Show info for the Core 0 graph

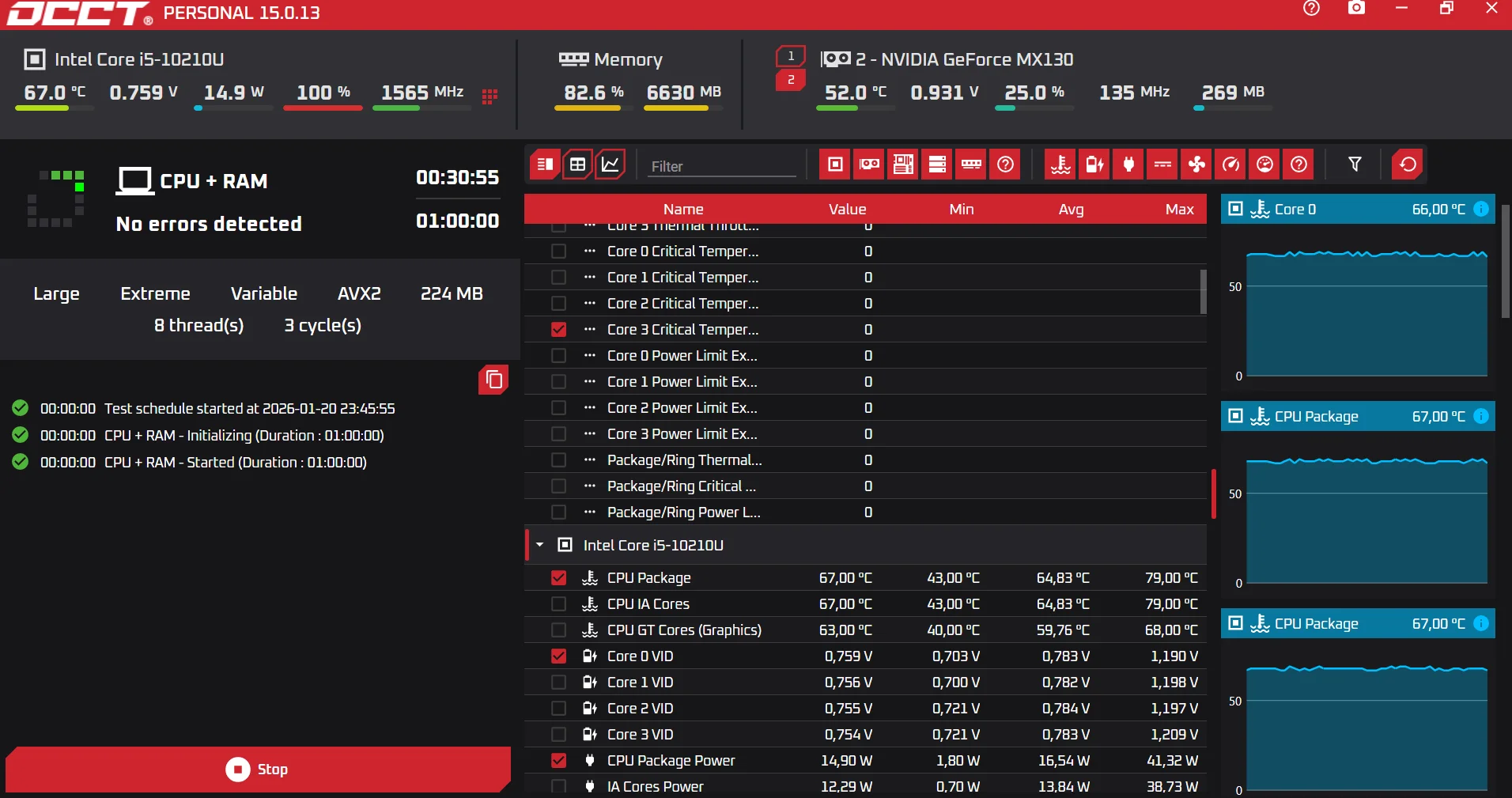[x=1481, y=210]
